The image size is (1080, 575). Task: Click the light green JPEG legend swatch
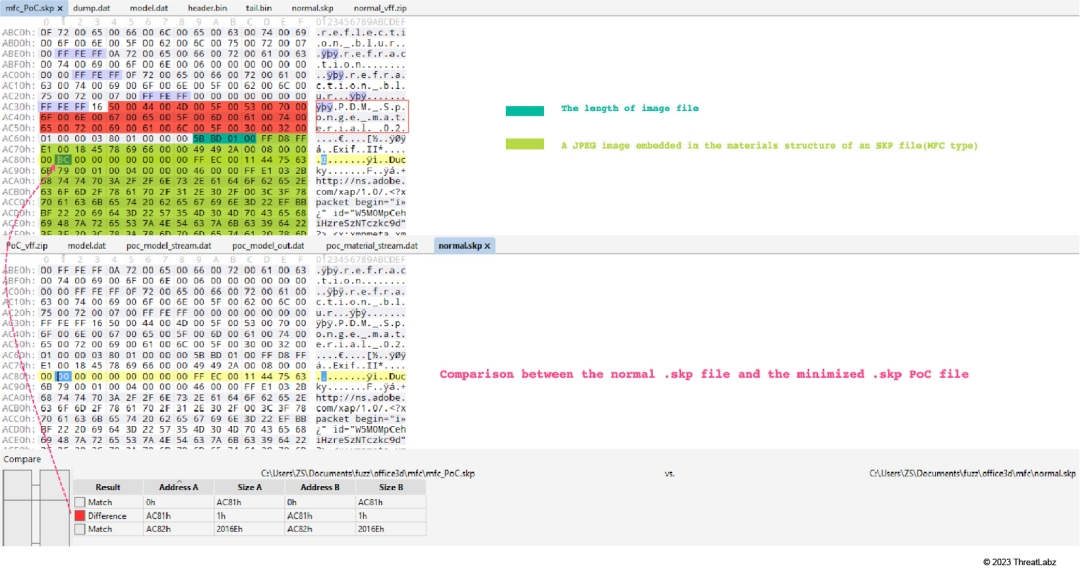524,145
